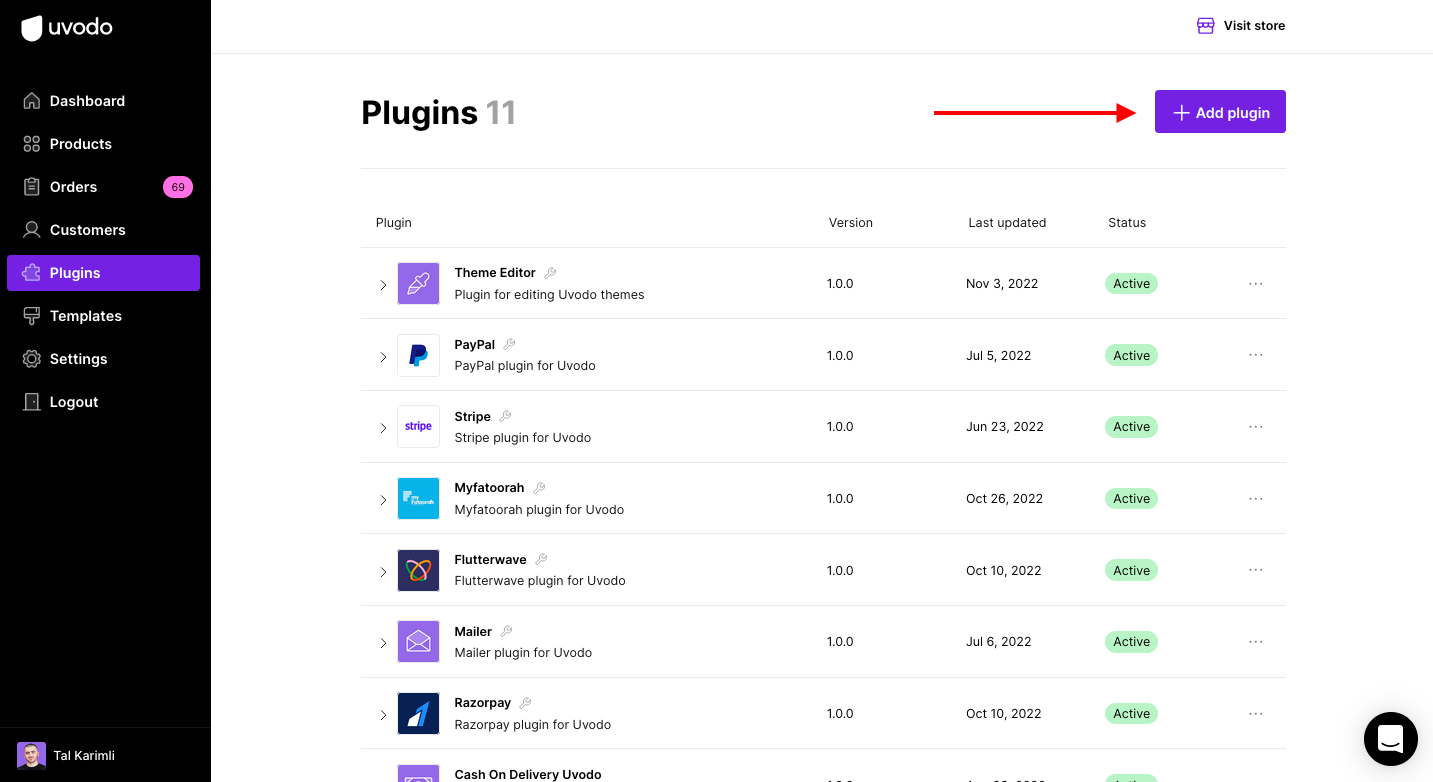The width and height of the screenshot is (1433, 782).
Task: Click the wrench icon beside Razorpay
Action: (x=525, y=702)
